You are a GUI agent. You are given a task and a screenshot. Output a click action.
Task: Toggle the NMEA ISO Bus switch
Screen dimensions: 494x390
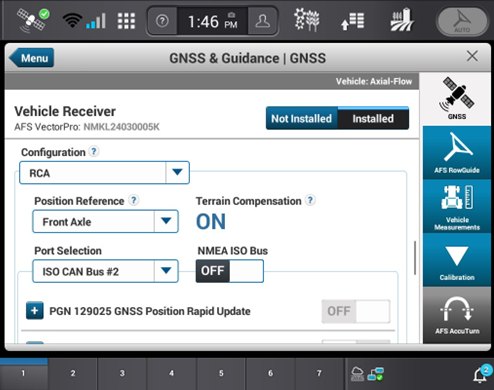[230, 271]
